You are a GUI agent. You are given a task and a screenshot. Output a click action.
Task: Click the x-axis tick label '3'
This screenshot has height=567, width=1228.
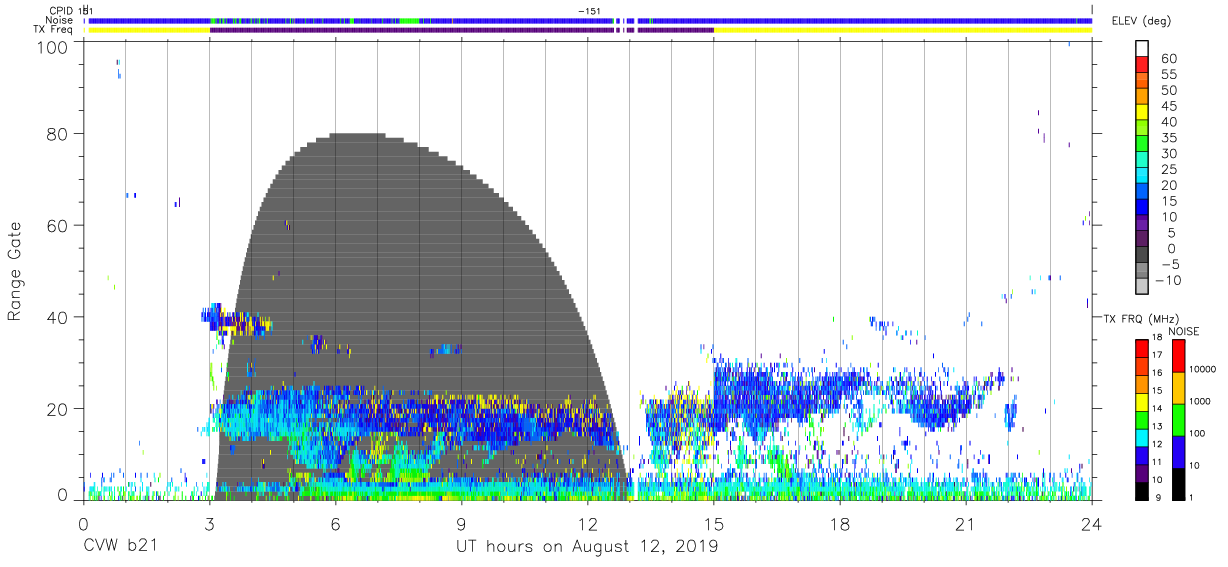(x=209, y=524)
